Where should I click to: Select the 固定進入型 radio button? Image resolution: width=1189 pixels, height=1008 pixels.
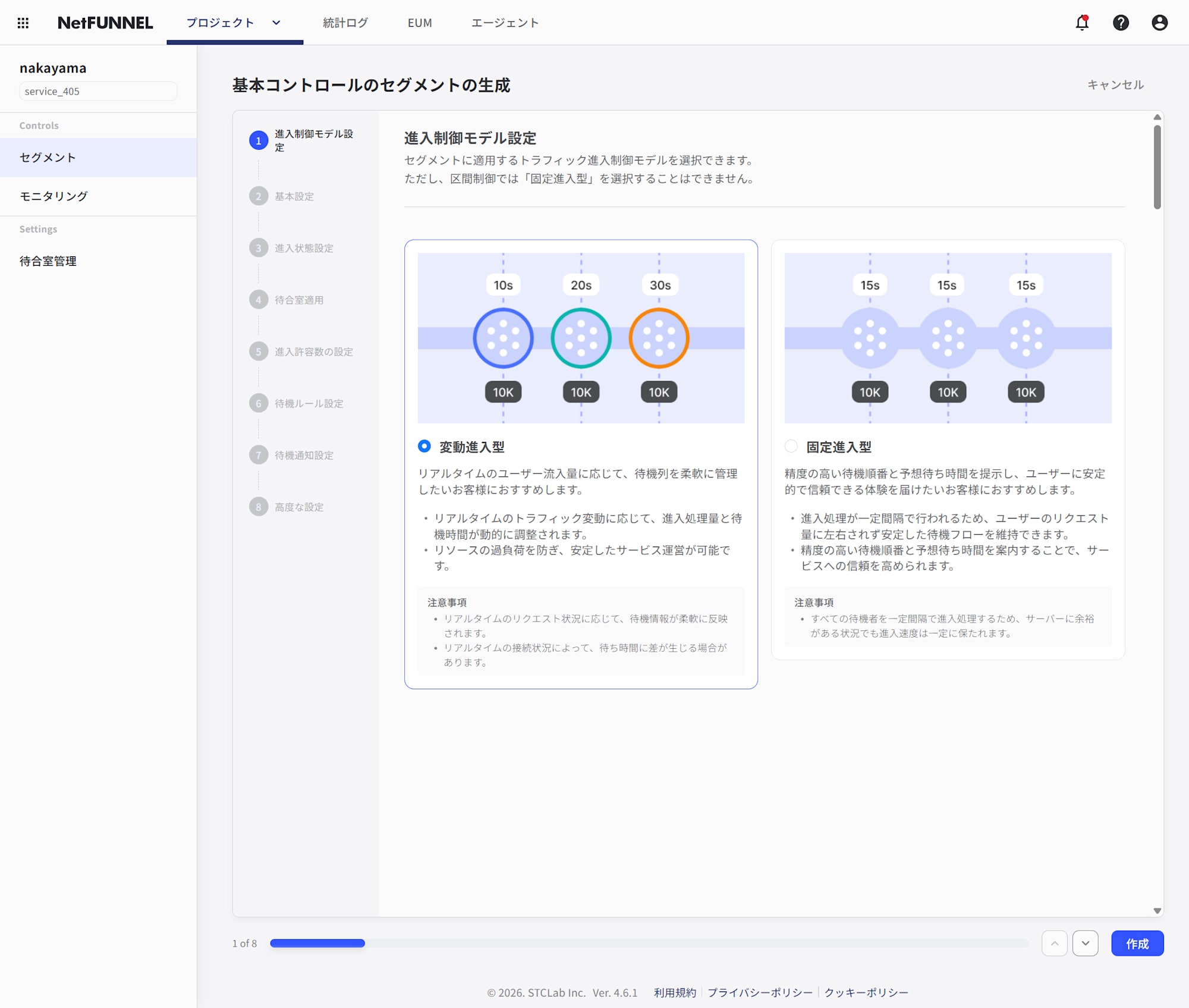coord(791,446)
